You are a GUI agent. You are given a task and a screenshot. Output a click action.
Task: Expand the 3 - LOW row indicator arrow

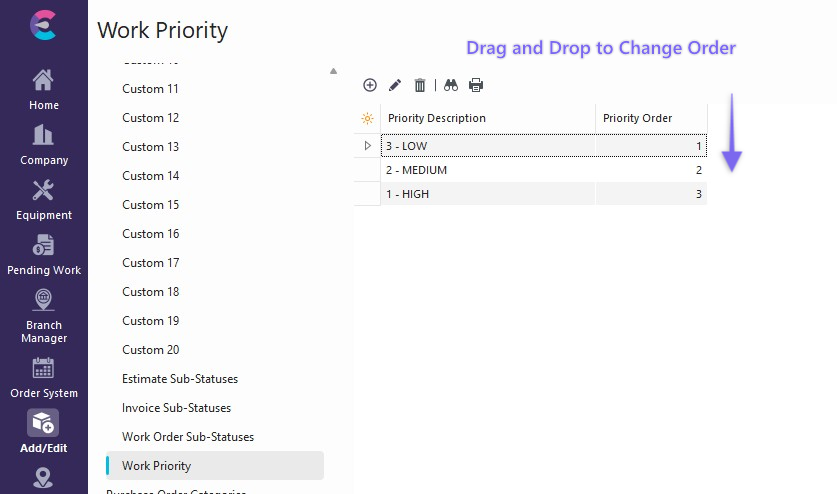click(x=367, y=146)
